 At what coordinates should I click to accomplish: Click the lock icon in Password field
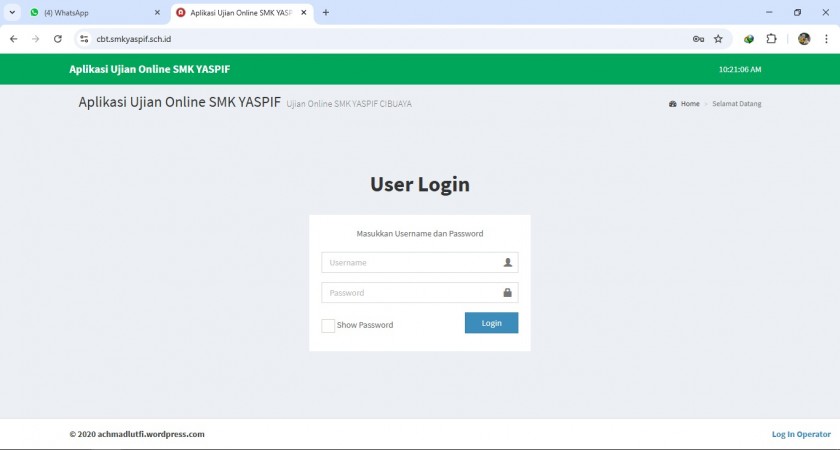click(507, 292)
